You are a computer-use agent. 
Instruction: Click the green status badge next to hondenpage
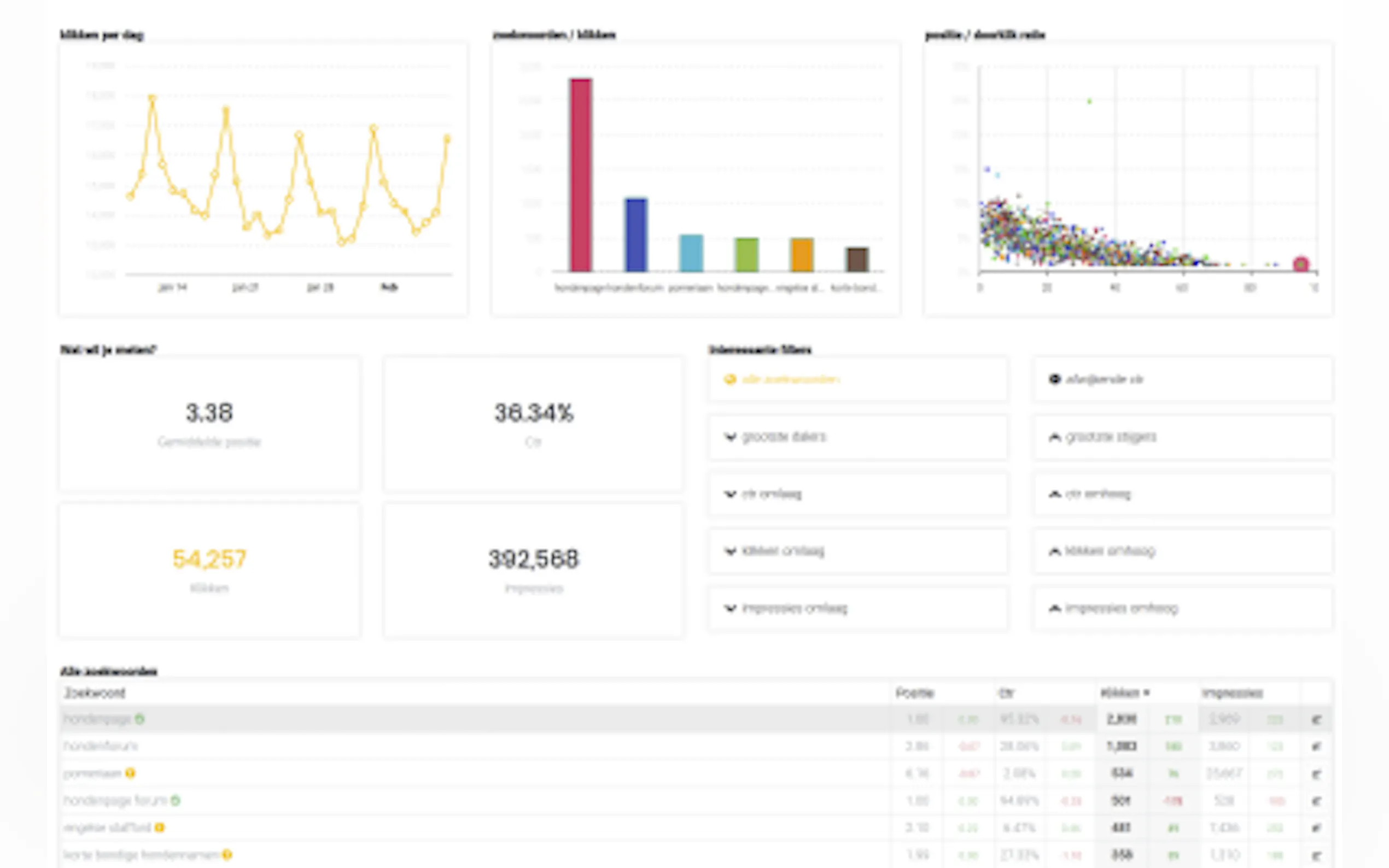pyautogui.click(x=139, y=719)
